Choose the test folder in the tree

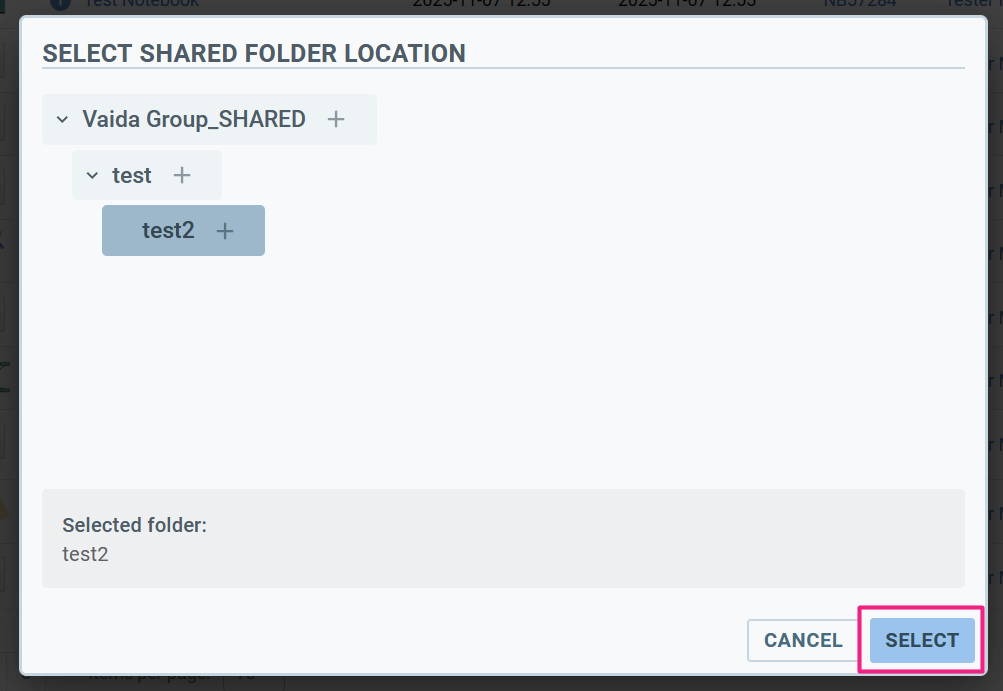point(131,175)
